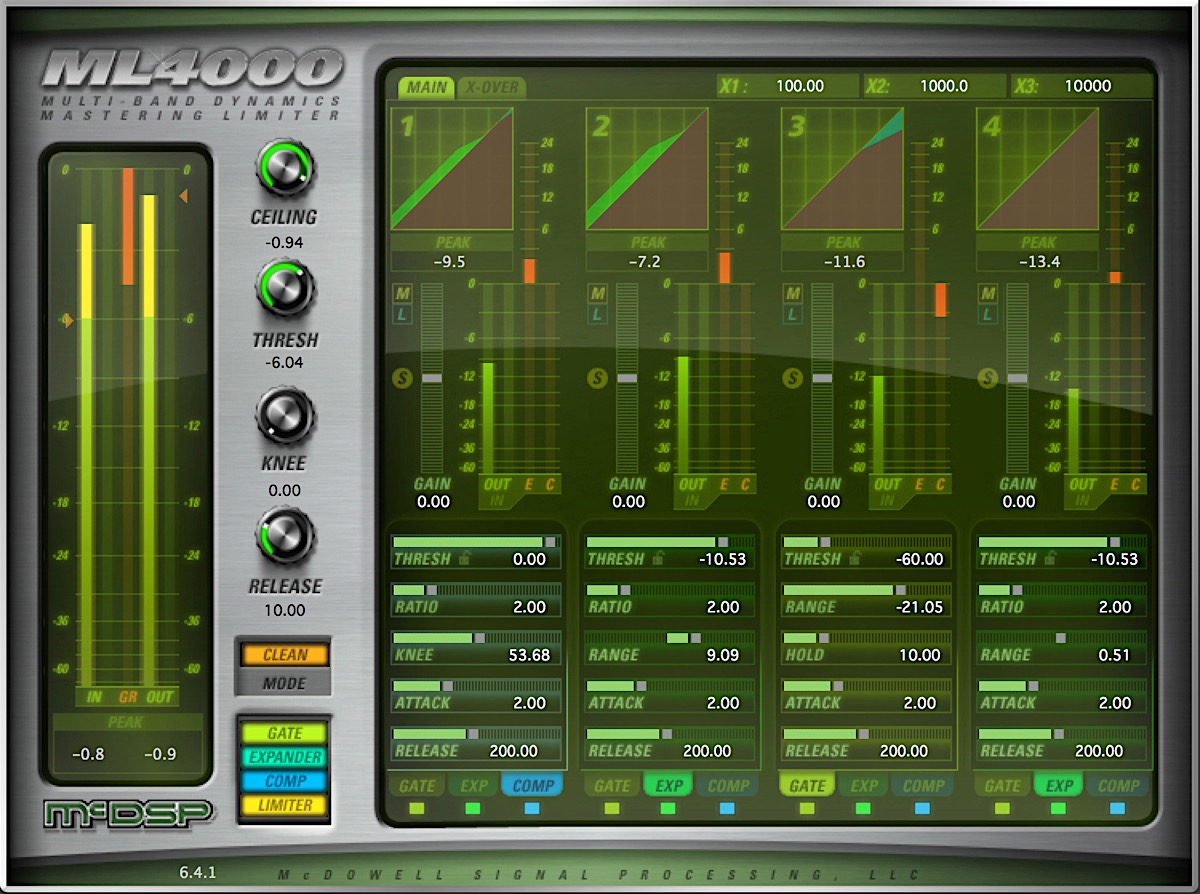The image size is (1200, 894).
Task: Click the MODE button
Action: 285,684
